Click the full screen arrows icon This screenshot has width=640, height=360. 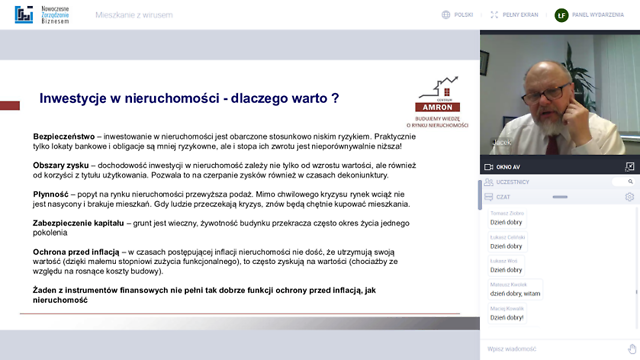point(494,15)
